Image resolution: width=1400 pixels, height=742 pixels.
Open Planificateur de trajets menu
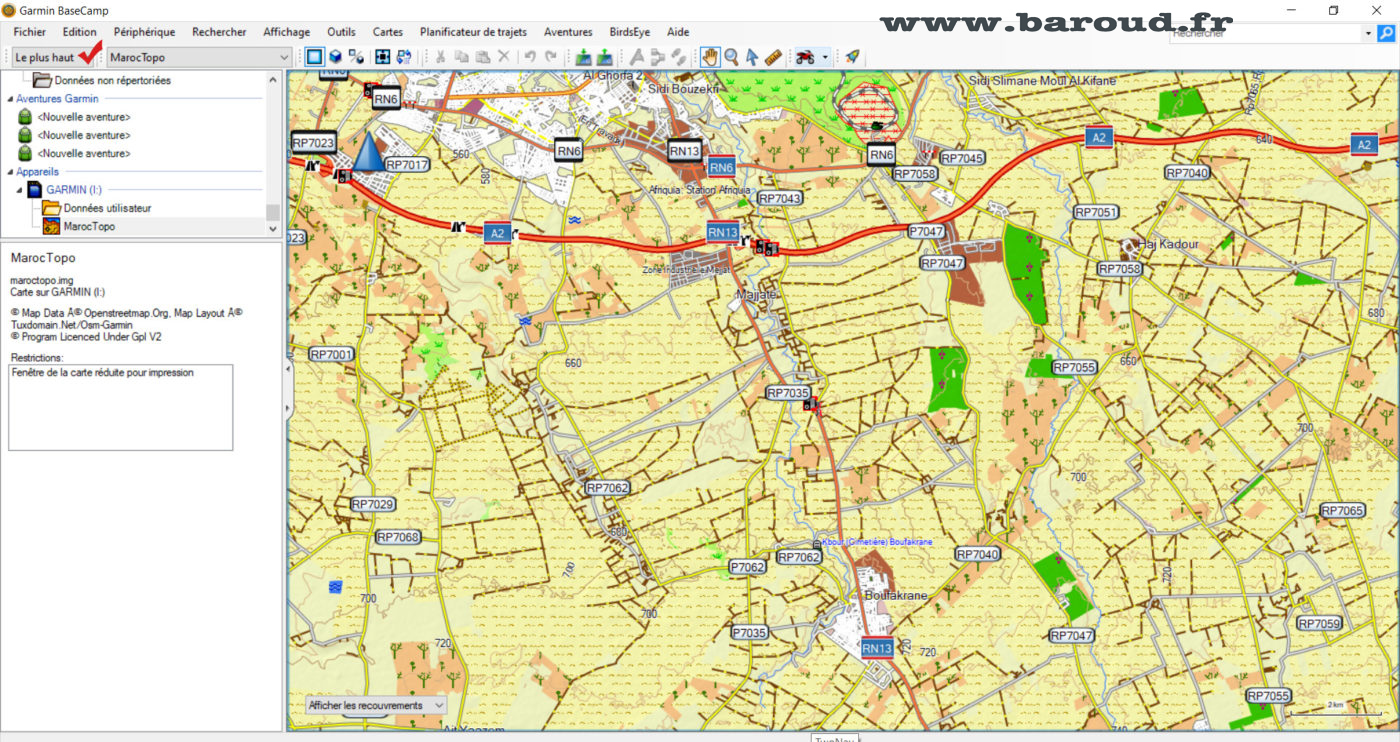473,32
